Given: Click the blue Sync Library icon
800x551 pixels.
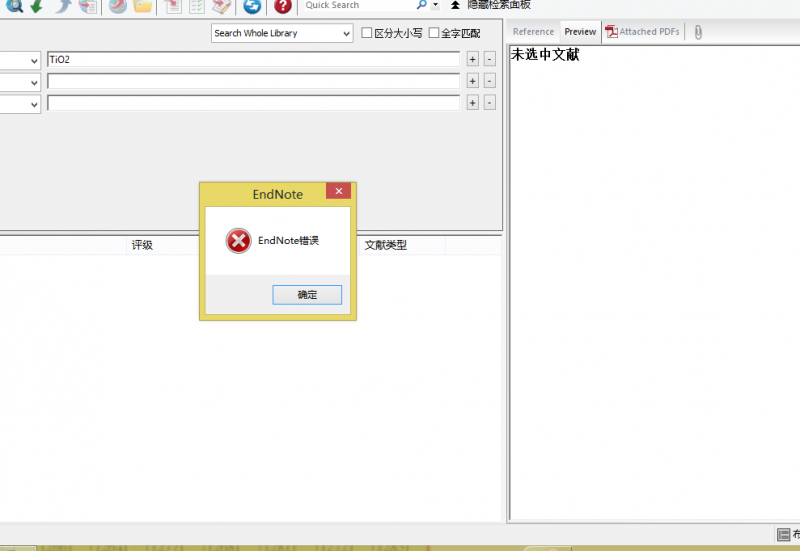Looking at the screenshot, I should click(x=252, y=6).
